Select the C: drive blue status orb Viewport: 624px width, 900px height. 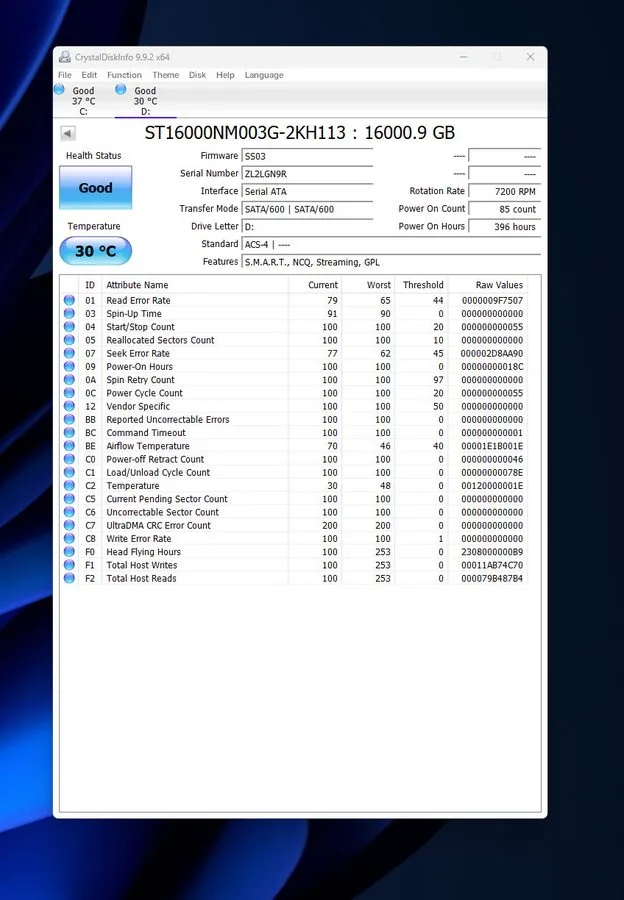59,90
